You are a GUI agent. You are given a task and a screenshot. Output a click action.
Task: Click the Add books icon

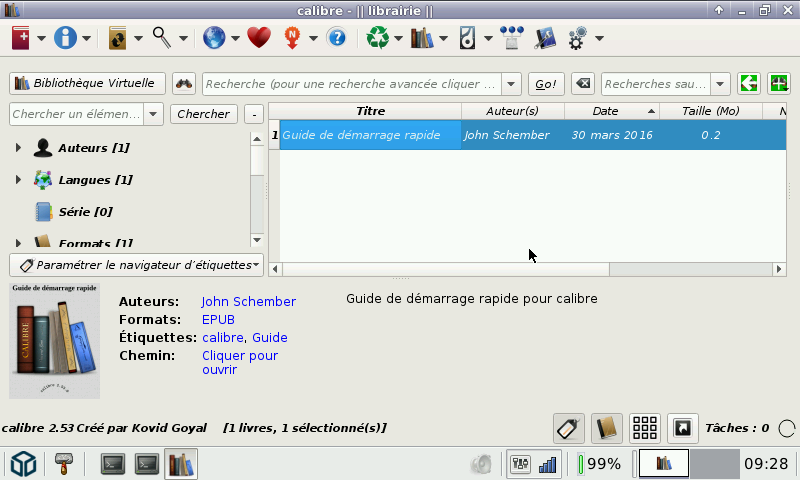22,38
